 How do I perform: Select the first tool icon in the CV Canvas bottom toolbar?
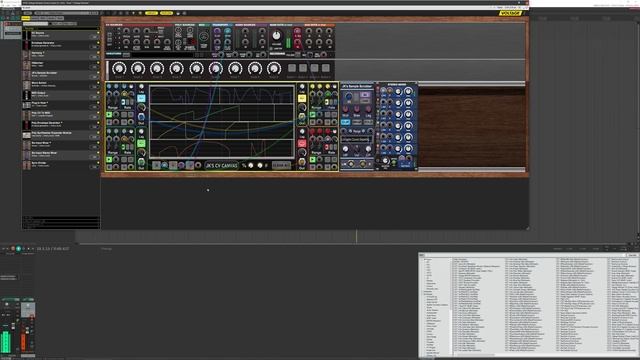tap(156, 165)
